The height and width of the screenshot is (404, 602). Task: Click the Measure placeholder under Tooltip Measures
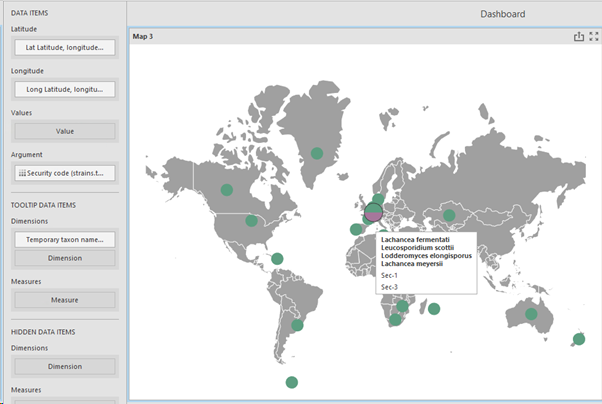tap(64, 299)
